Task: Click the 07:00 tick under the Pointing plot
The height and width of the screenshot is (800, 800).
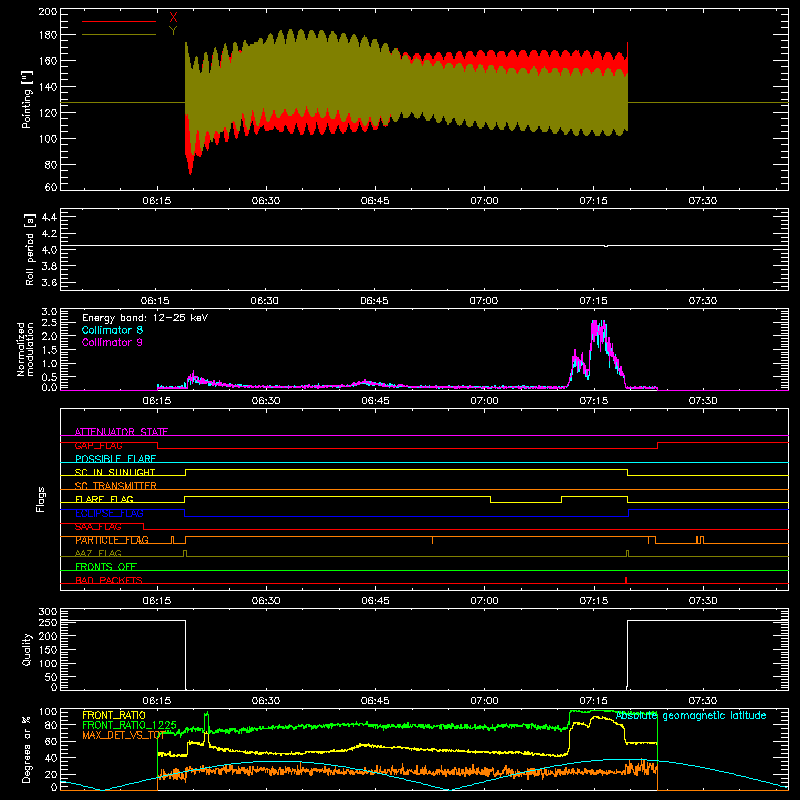Action: coord(484,201)
